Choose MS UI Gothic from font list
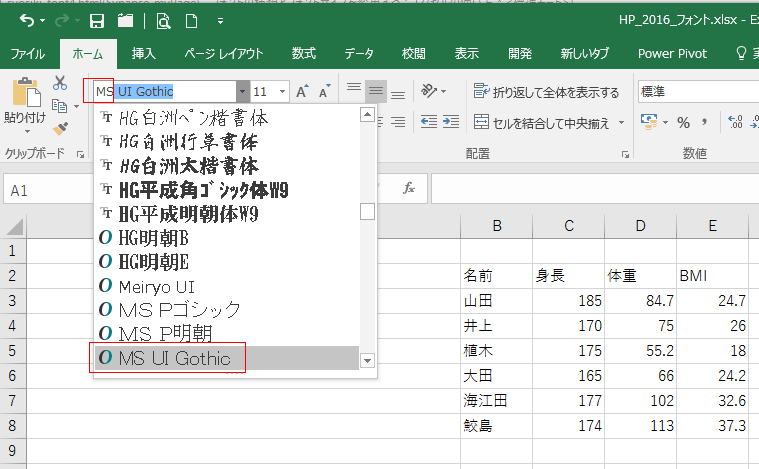Image resolution: width=759 pixels, height=469 pixels. (175, 358)
